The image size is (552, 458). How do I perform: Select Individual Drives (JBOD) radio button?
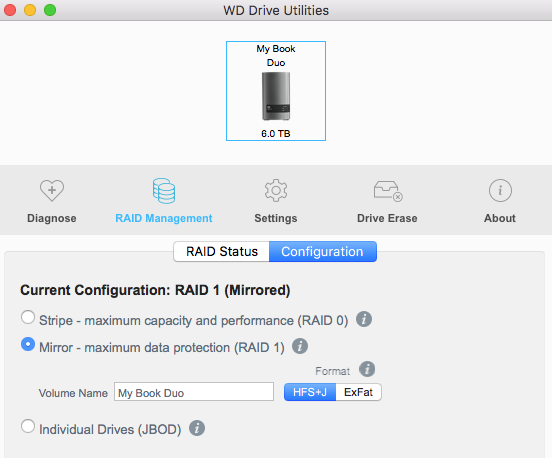click(x=28, y=426)
